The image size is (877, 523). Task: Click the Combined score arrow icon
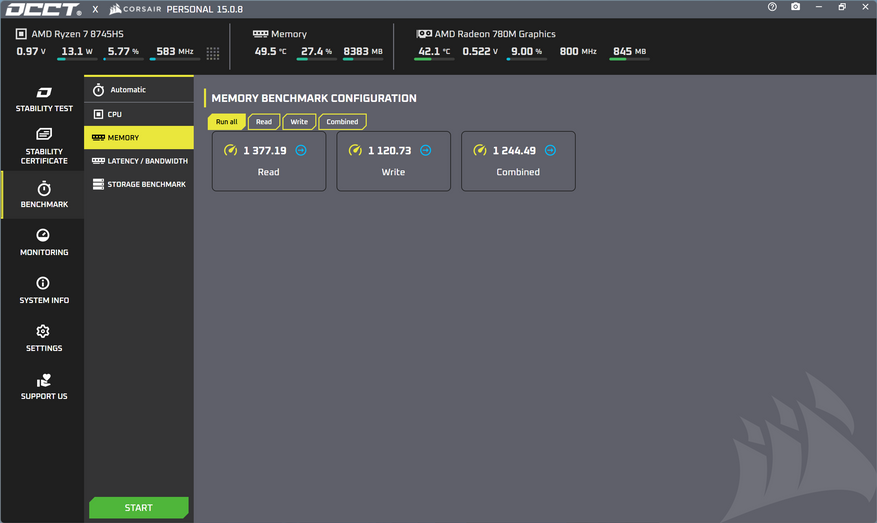tap(550, 150)
